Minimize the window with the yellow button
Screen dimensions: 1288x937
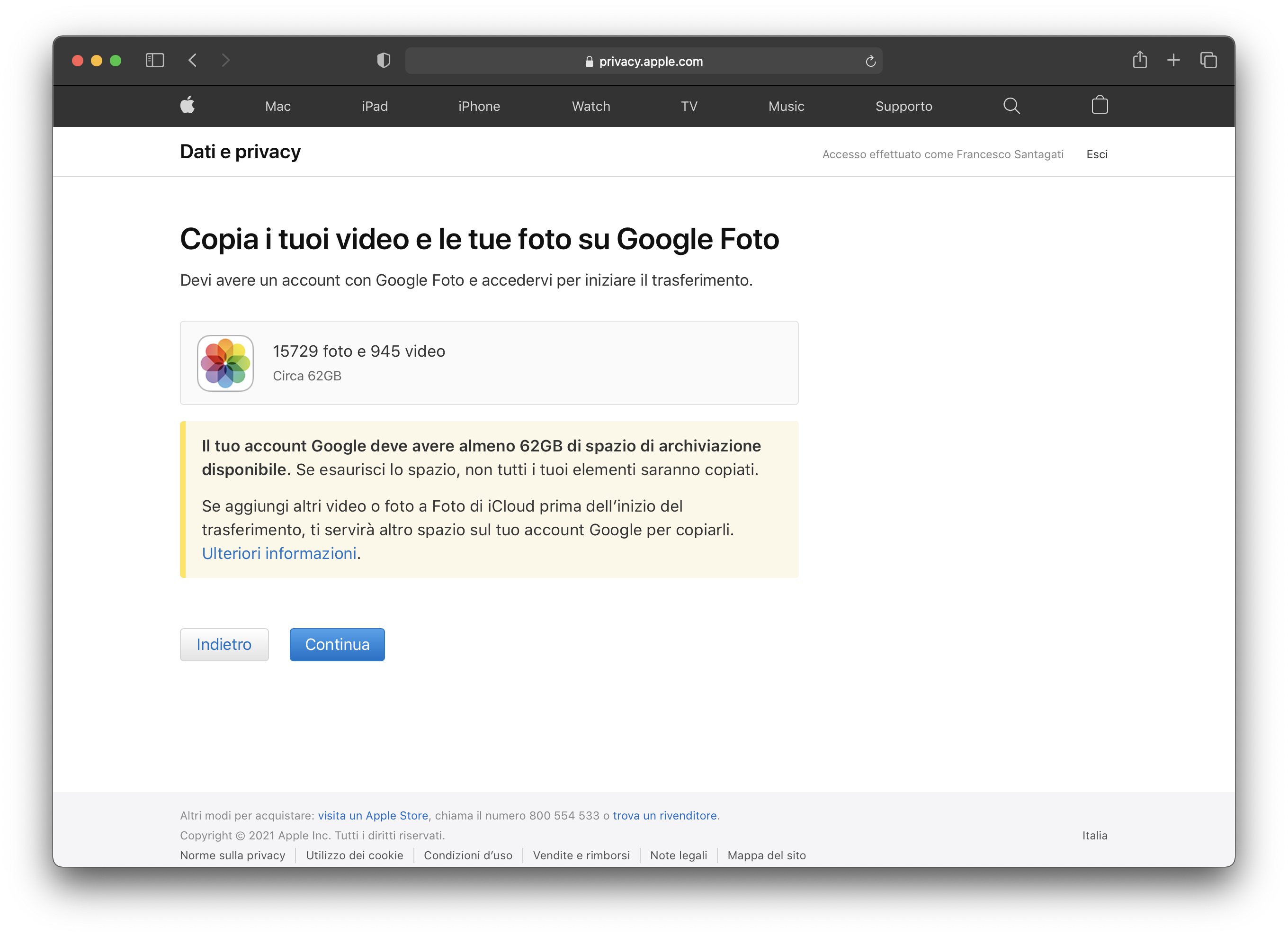(97, 60)
